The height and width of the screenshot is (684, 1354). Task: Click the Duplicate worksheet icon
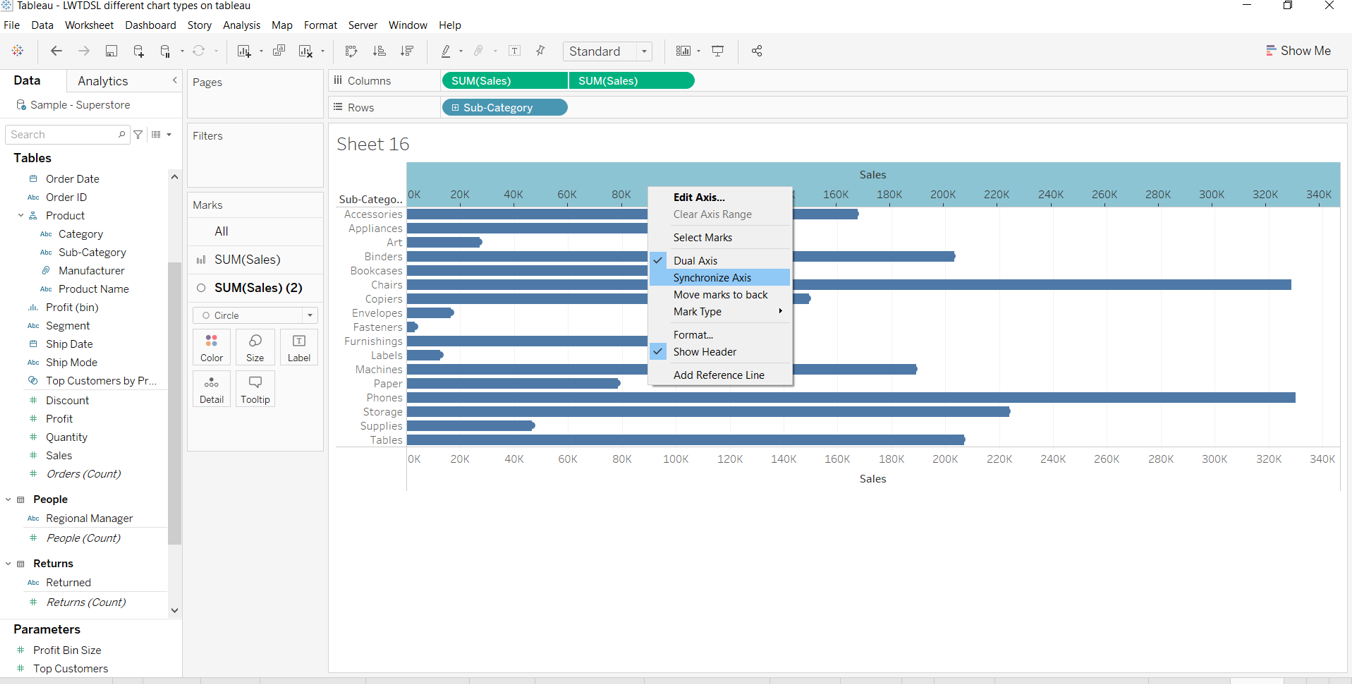pyautogui.click(x=279, y=51)
